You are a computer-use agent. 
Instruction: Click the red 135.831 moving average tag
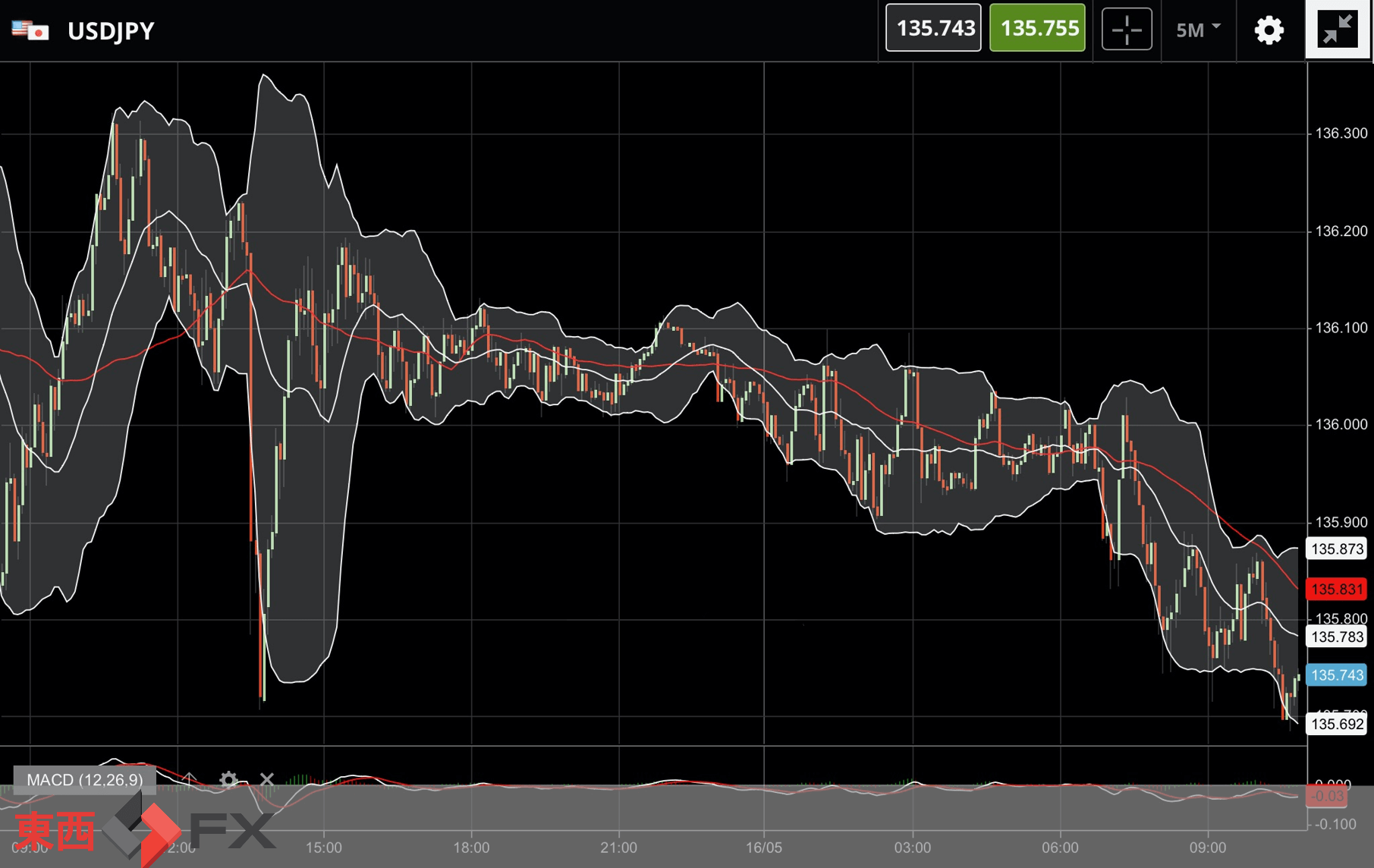1336,589
